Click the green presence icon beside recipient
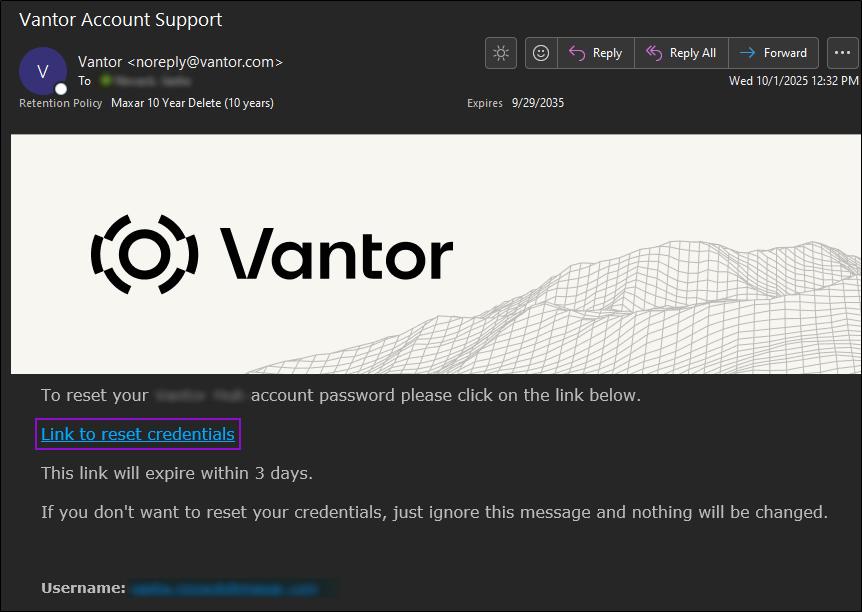This screenshot has height=612, width=862. [x=103, y=81]
